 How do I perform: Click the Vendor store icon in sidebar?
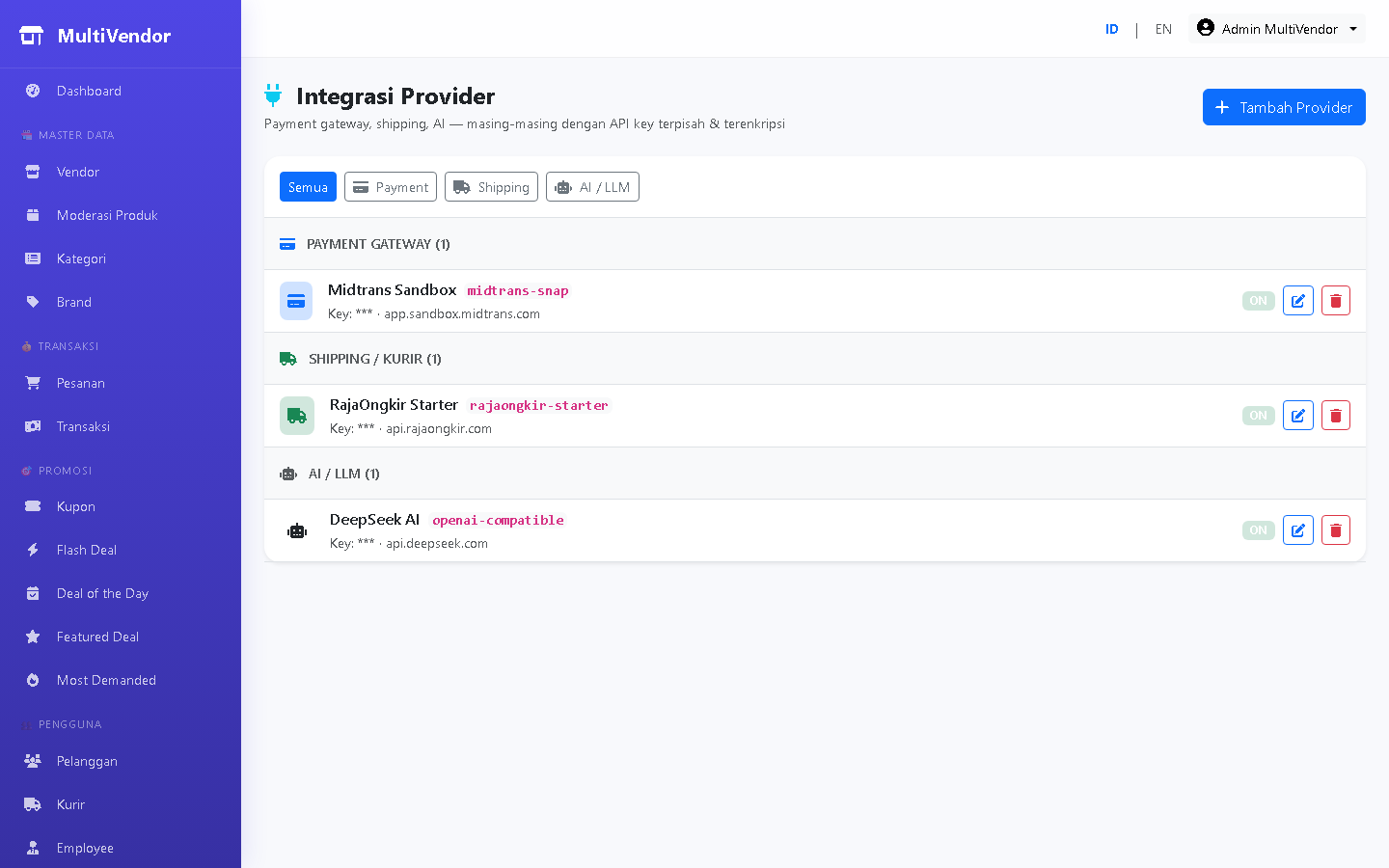click(33, 172)
